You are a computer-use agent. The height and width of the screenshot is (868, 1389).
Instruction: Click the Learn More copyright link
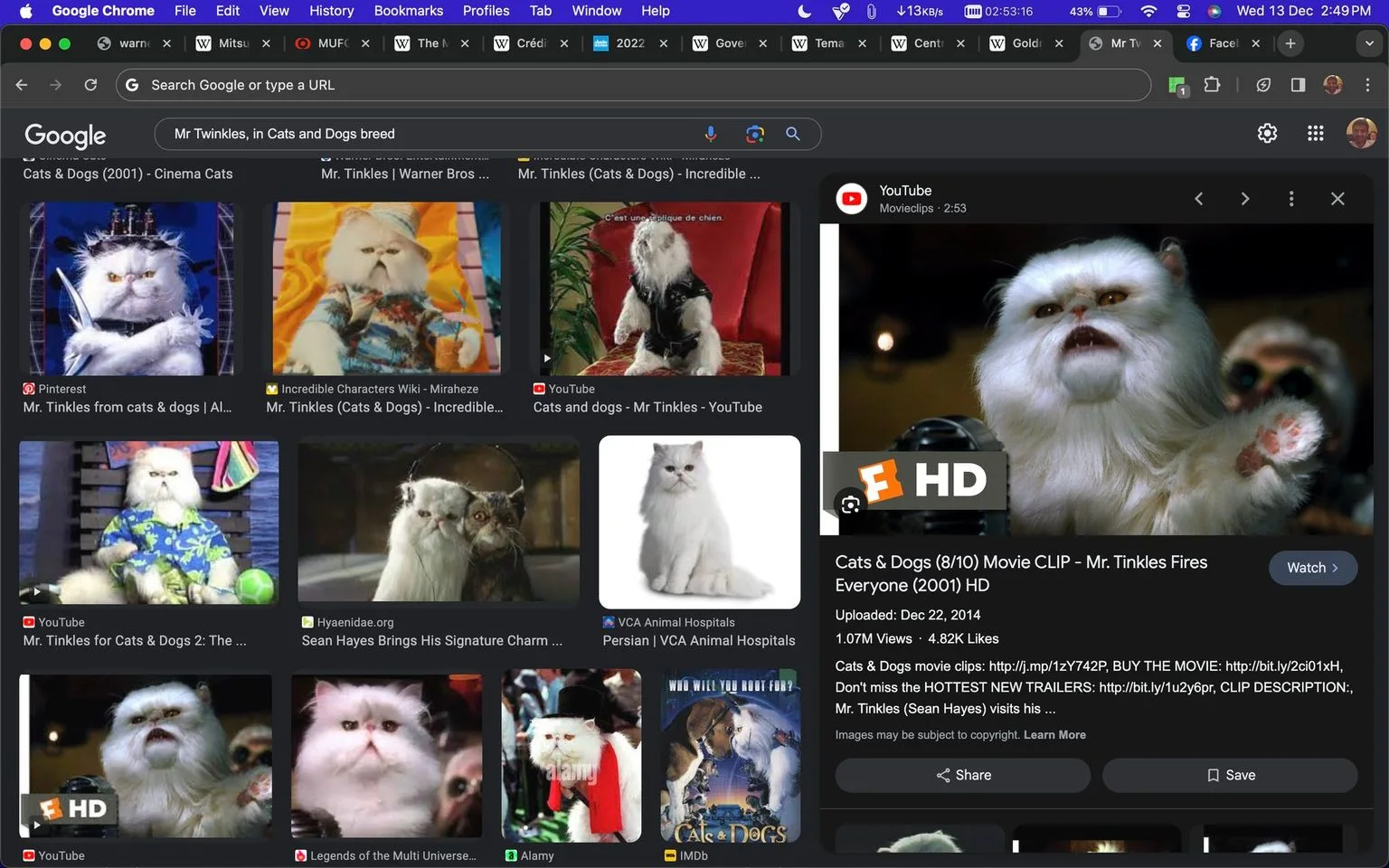point(1054,735)
